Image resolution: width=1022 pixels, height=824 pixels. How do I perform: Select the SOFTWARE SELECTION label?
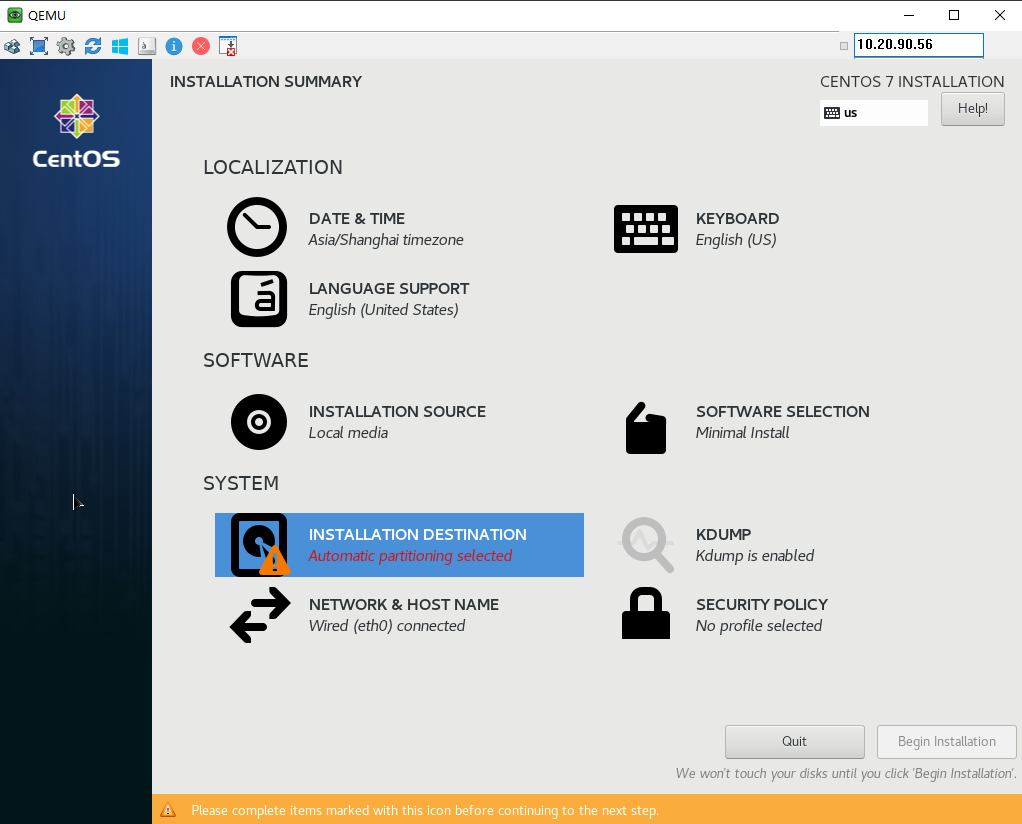pyautogui.click(x=783, y=411)
